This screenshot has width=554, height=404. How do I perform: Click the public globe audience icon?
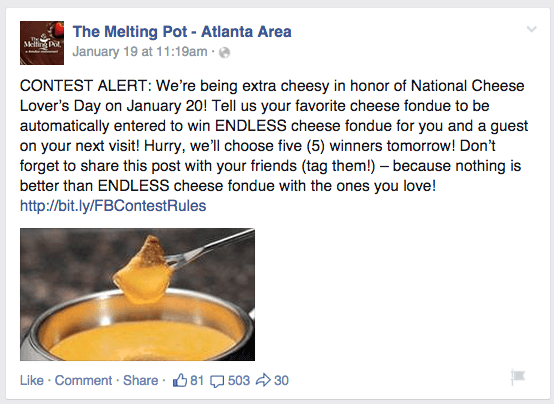(224, 53)
